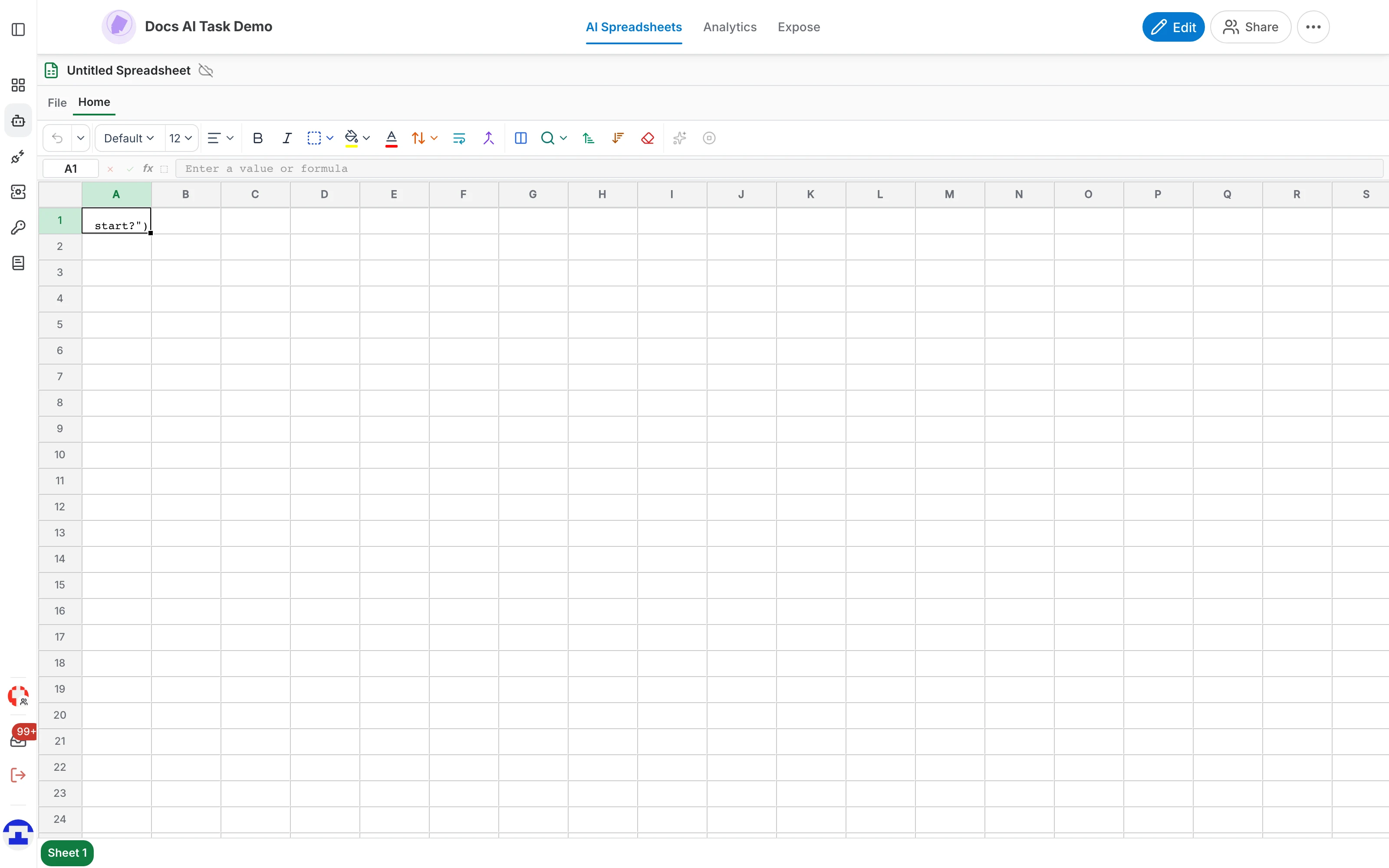The height and width of the screenshot is (868, 1389).
Task: Expand the undo history dropdown arrow
Action: (x=81, y=138)
